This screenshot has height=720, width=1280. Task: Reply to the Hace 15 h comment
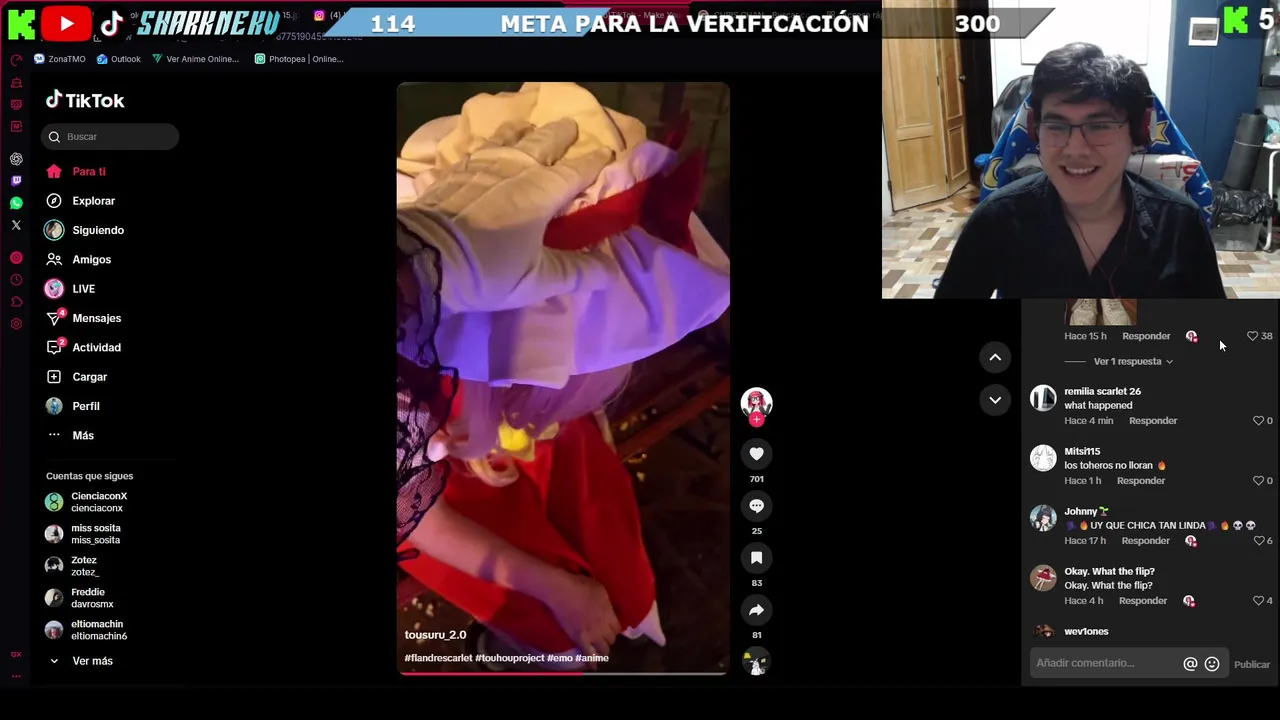[x=1146, y=336]
